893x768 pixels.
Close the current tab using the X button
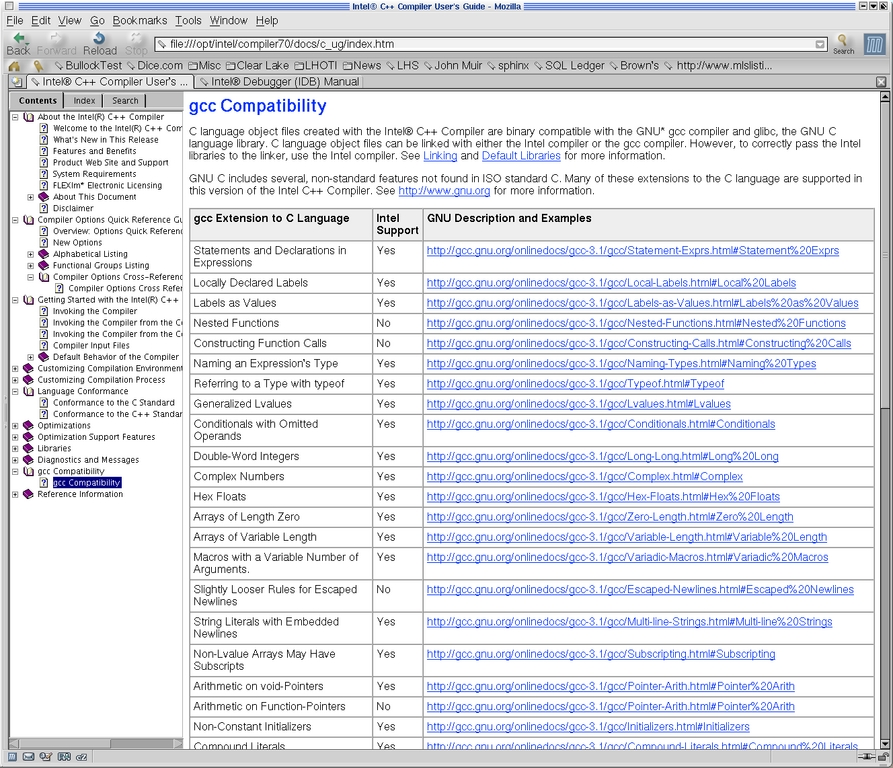881,82
